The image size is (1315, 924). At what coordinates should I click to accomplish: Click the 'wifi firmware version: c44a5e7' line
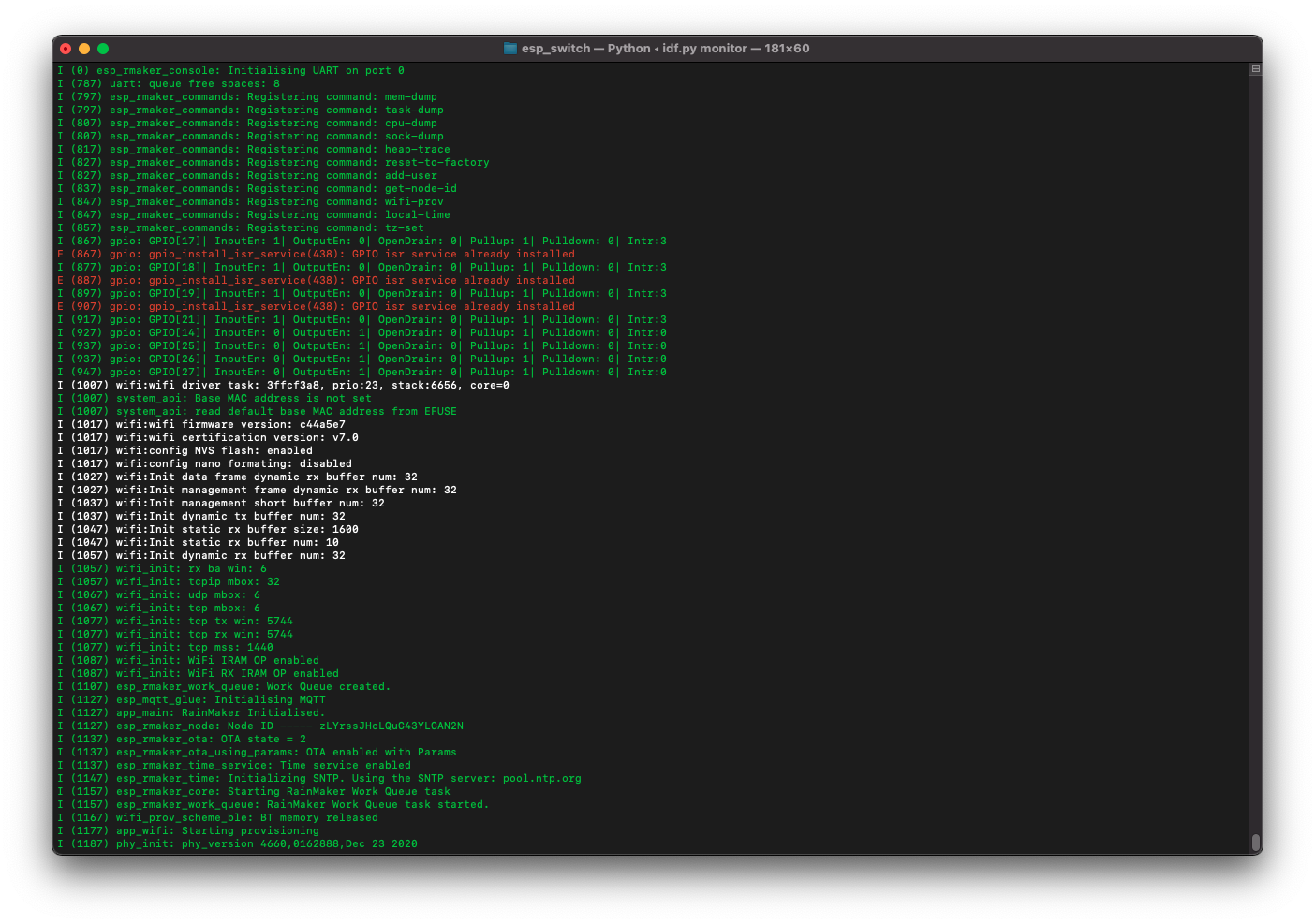coord(201,424)
